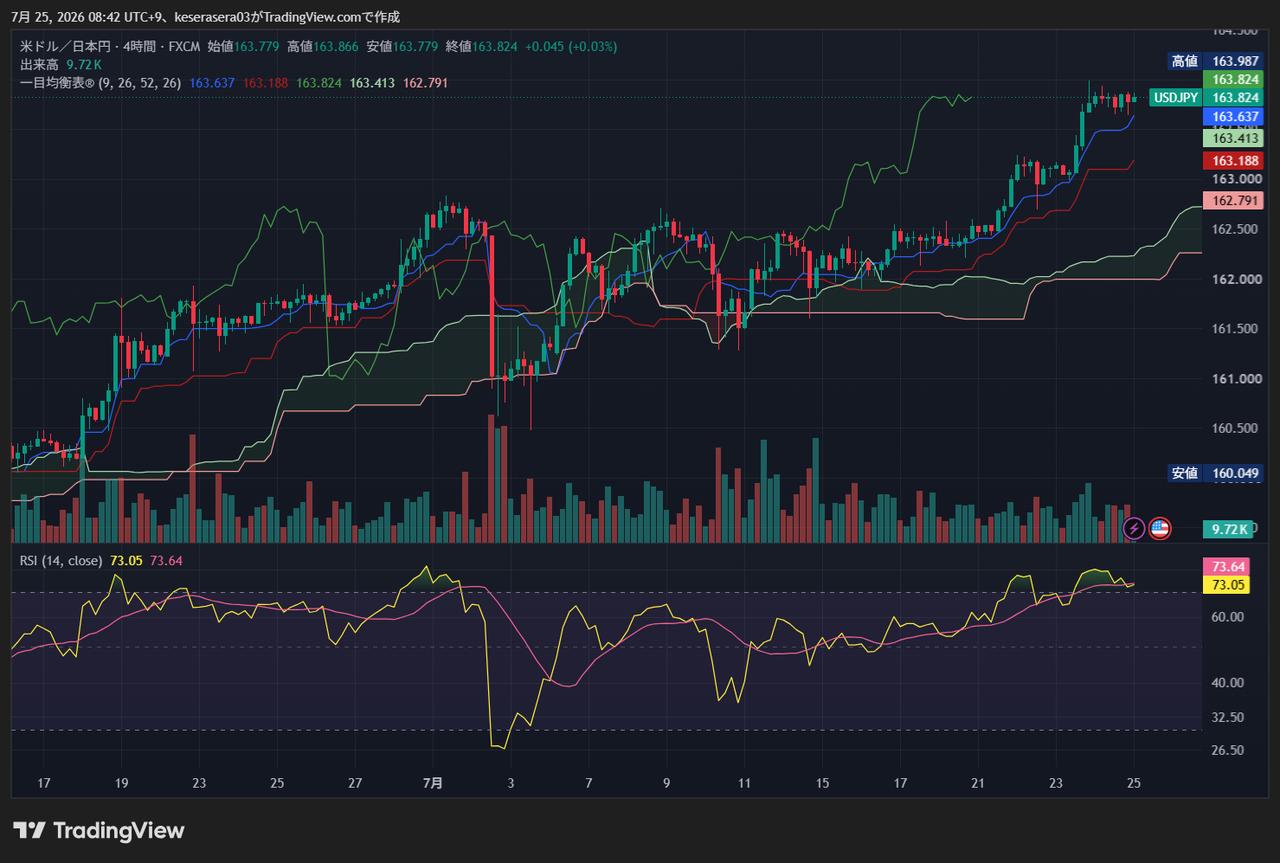Click the 40.00 tick on the RSI scale
Screen dimensions: 1280x863
1228,683
